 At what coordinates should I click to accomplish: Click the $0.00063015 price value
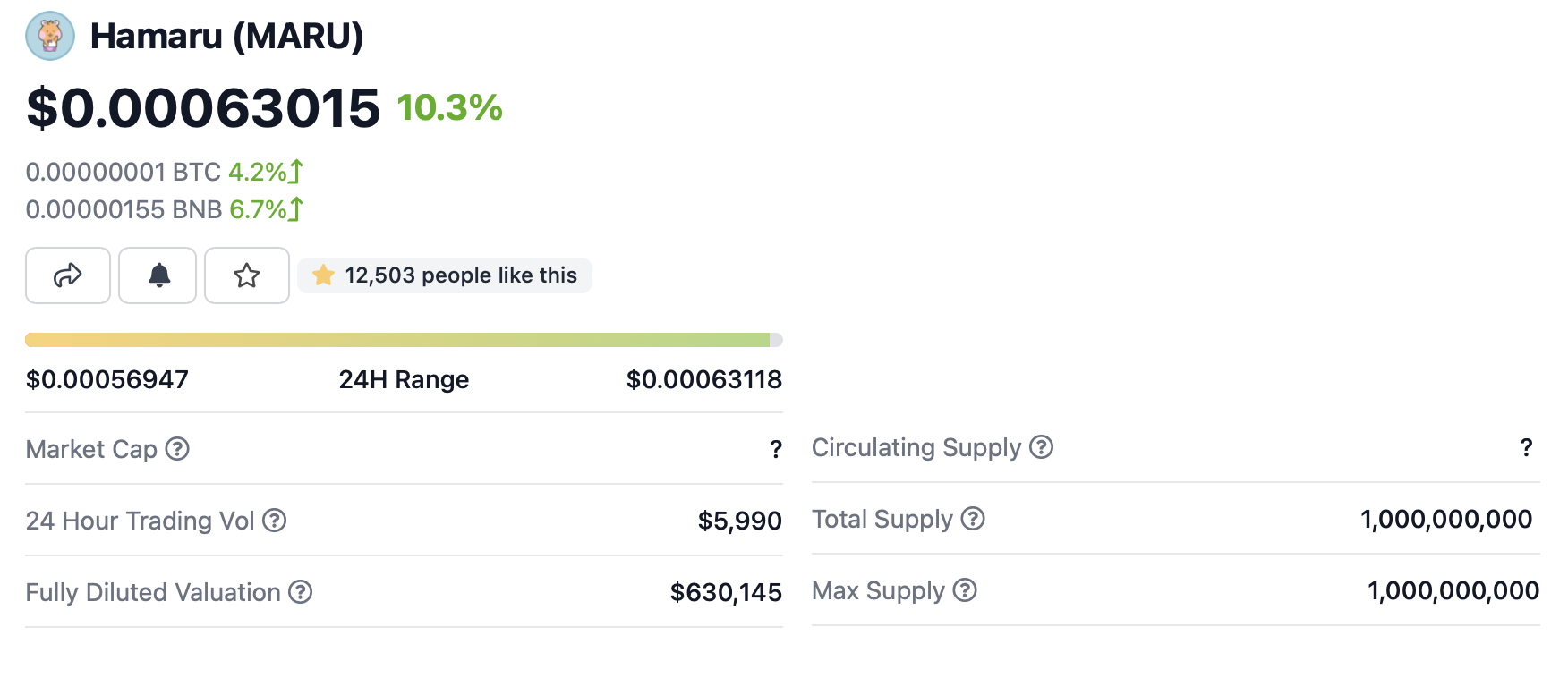[203, 108]
